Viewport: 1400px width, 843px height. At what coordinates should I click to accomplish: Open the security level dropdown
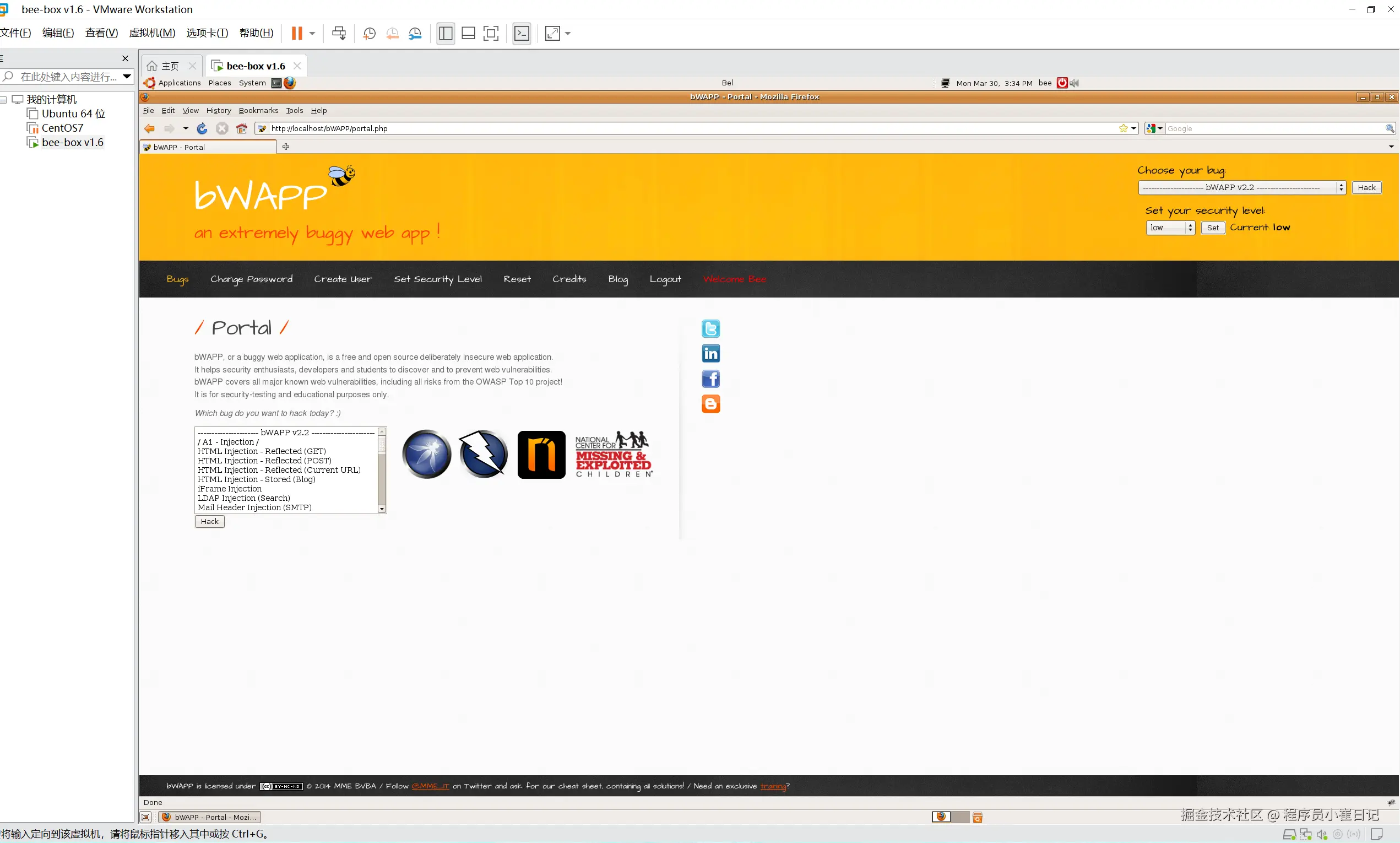coord(1170,228)
